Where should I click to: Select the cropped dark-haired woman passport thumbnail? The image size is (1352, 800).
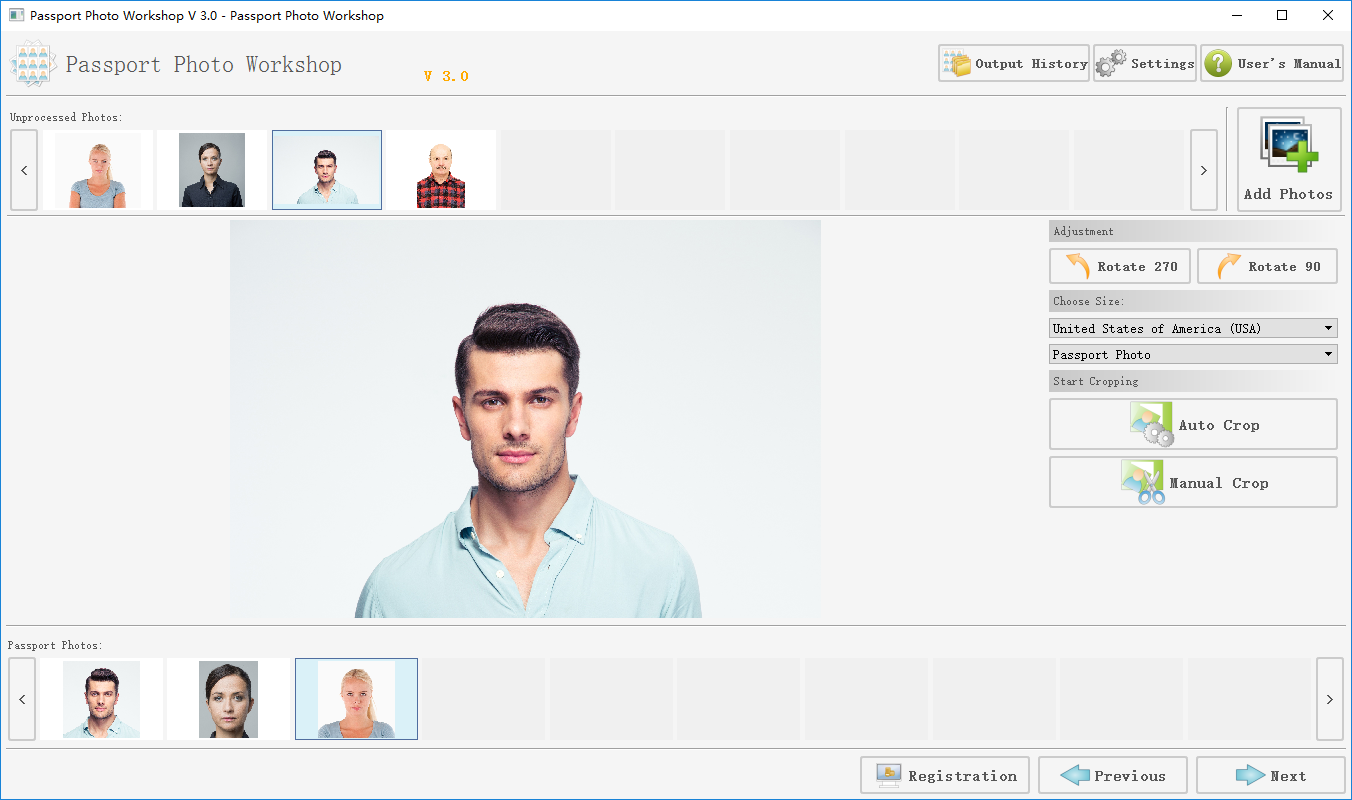pos(228,699)
